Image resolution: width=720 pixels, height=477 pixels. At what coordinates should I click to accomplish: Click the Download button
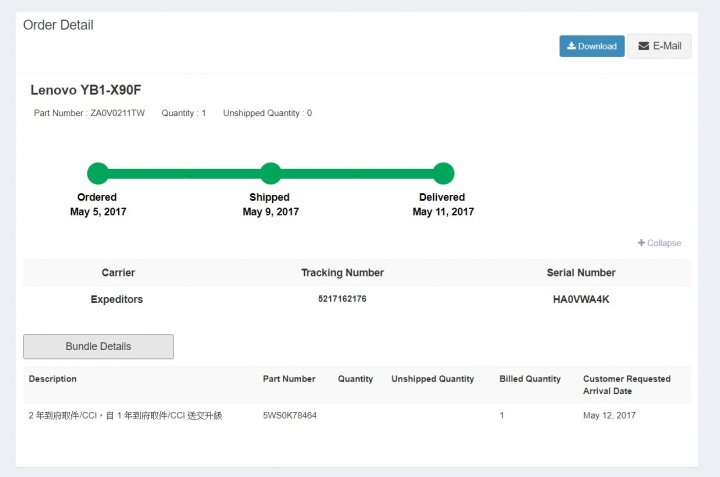tap(591, 46)
